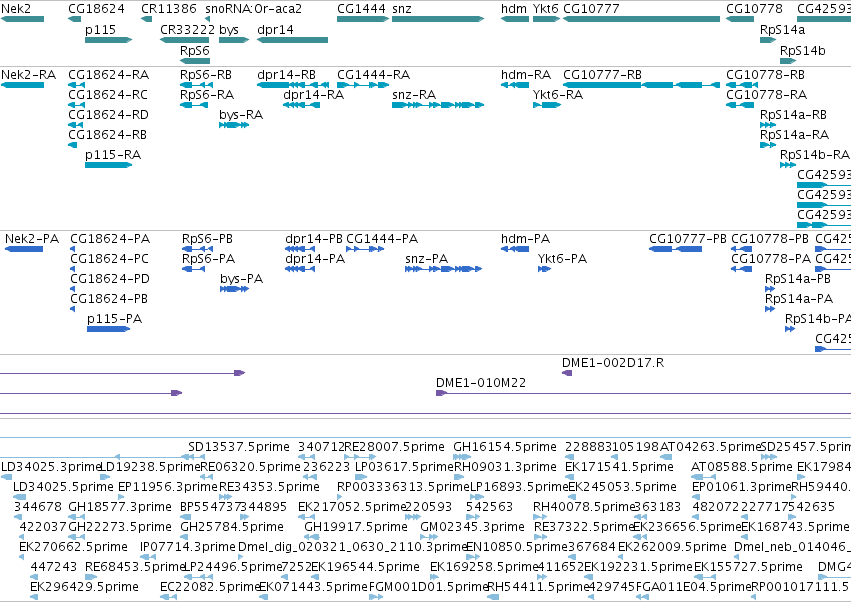Click the RpS6-RA transcript label
The image size is (851, 602).
(207, 94)
